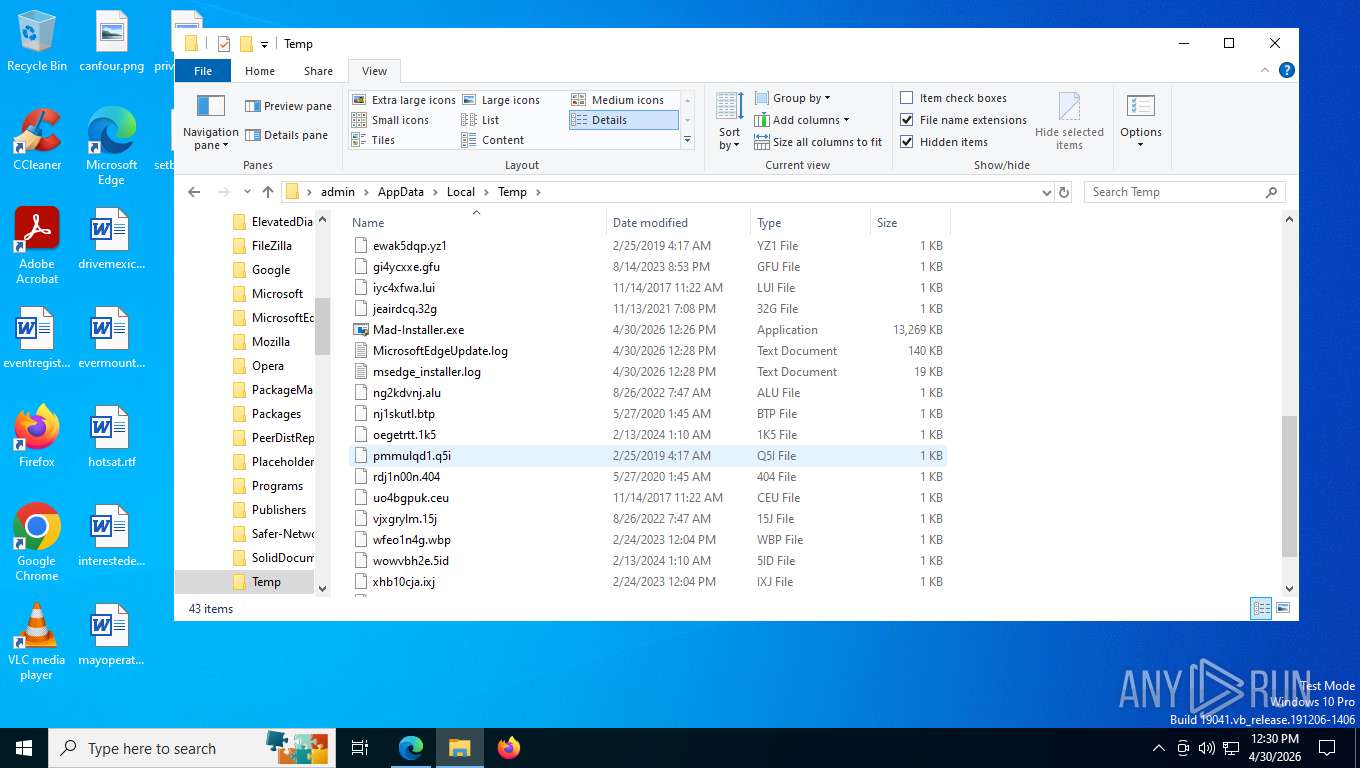The height and width of the screenshot is (768, 1360).
Task: Sort files by Size column
Action: tap(908, 223)
